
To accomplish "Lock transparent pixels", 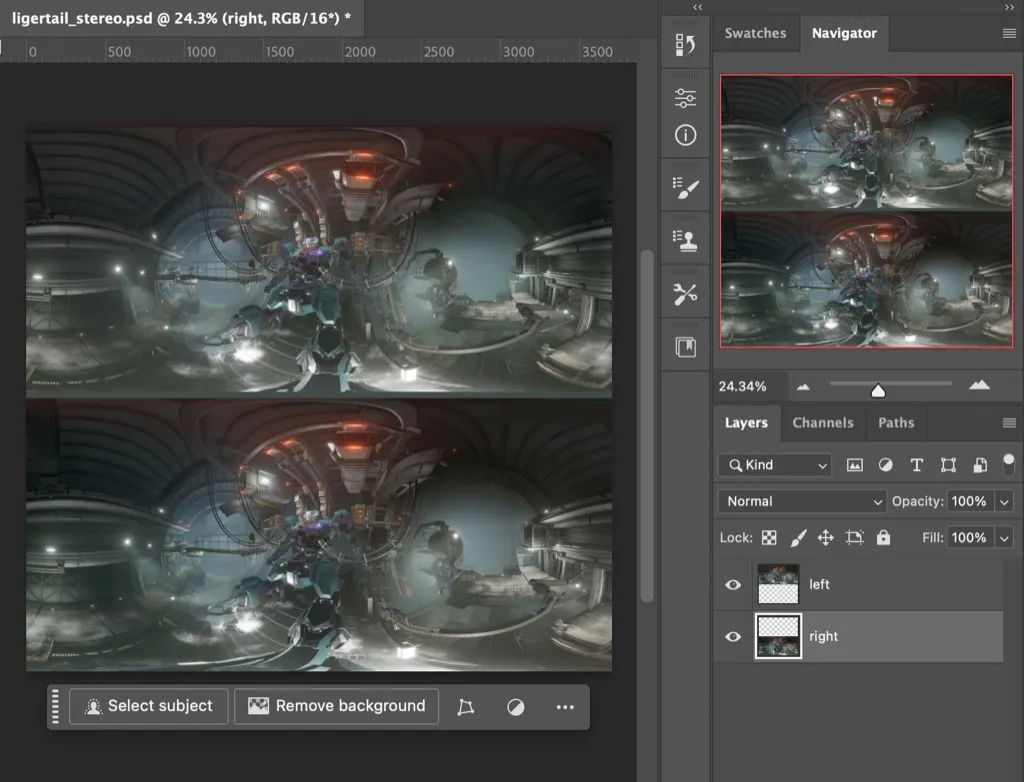I will (x=769, y=538).
